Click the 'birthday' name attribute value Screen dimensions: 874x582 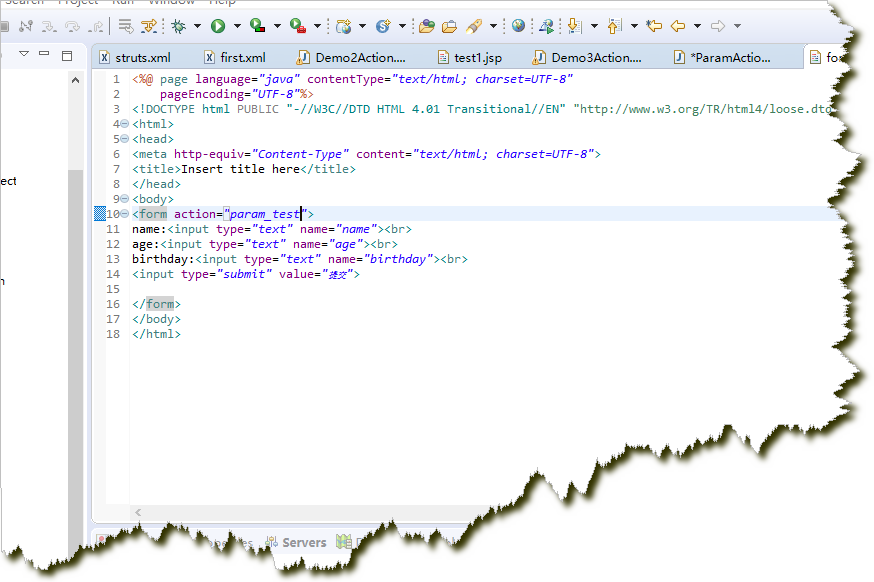[398, 259]
